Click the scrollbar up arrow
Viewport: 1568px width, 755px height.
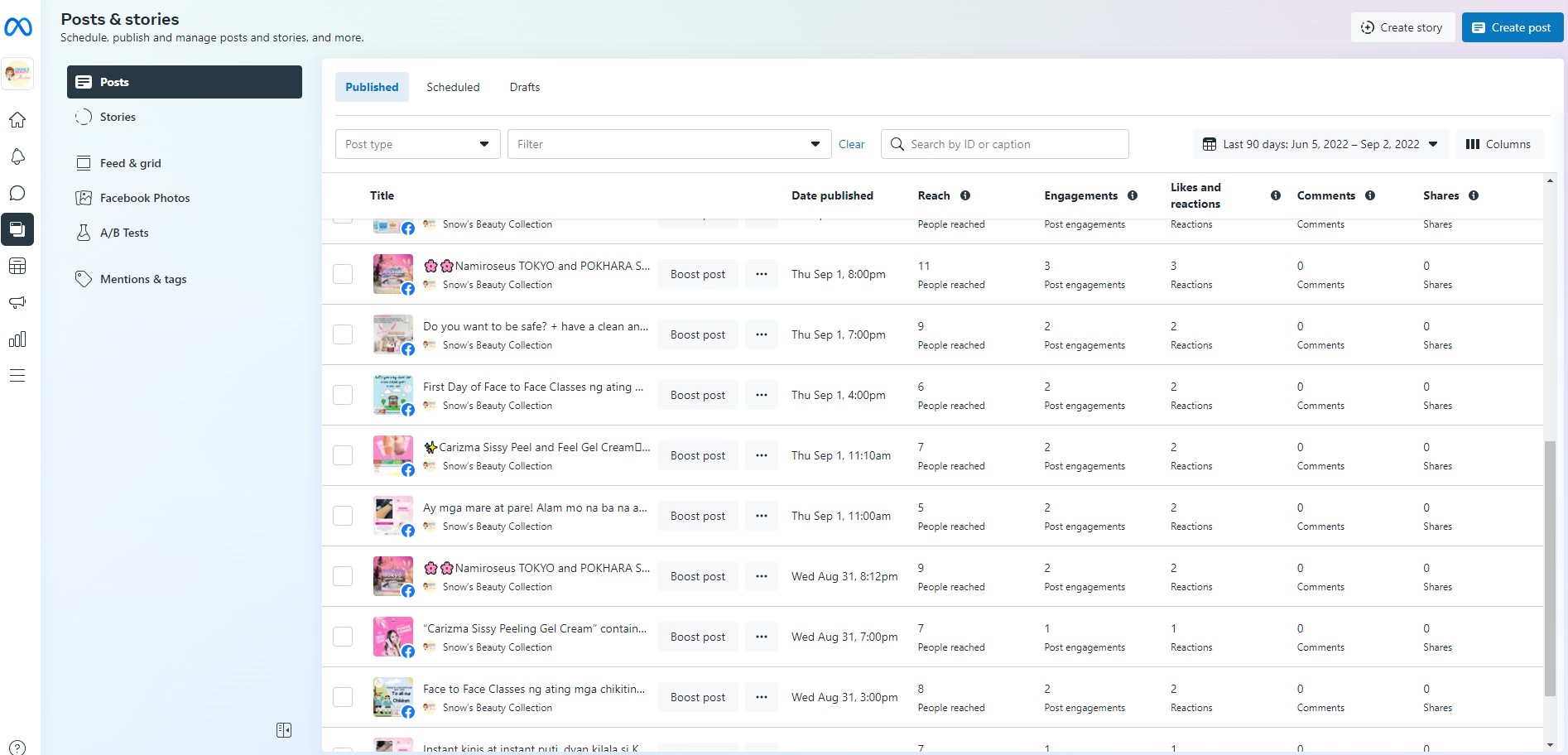(x=1550, y=180)
